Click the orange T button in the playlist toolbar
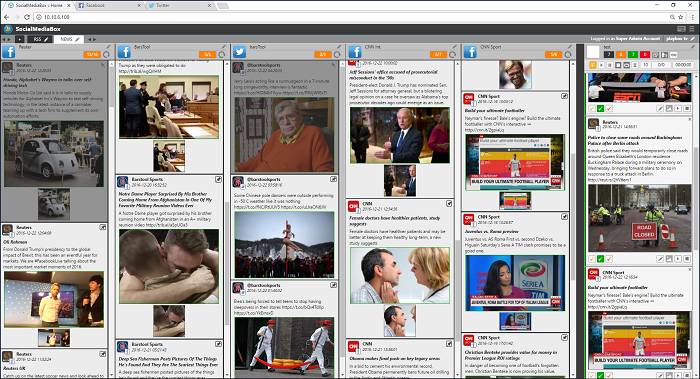The width and height of the screenshot is (700, 379). 593,65
